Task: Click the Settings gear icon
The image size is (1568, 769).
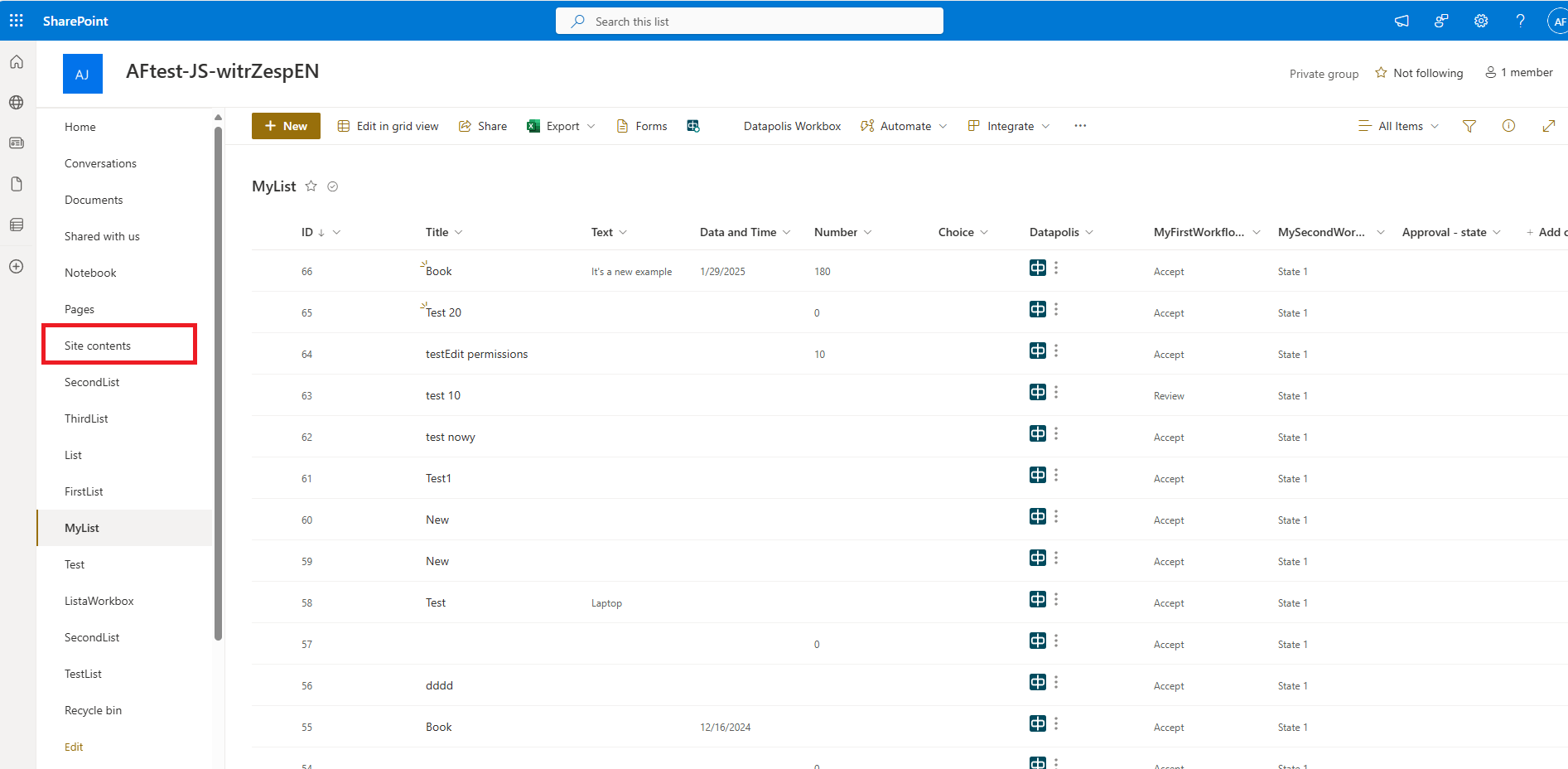Action: [1481, 21]
